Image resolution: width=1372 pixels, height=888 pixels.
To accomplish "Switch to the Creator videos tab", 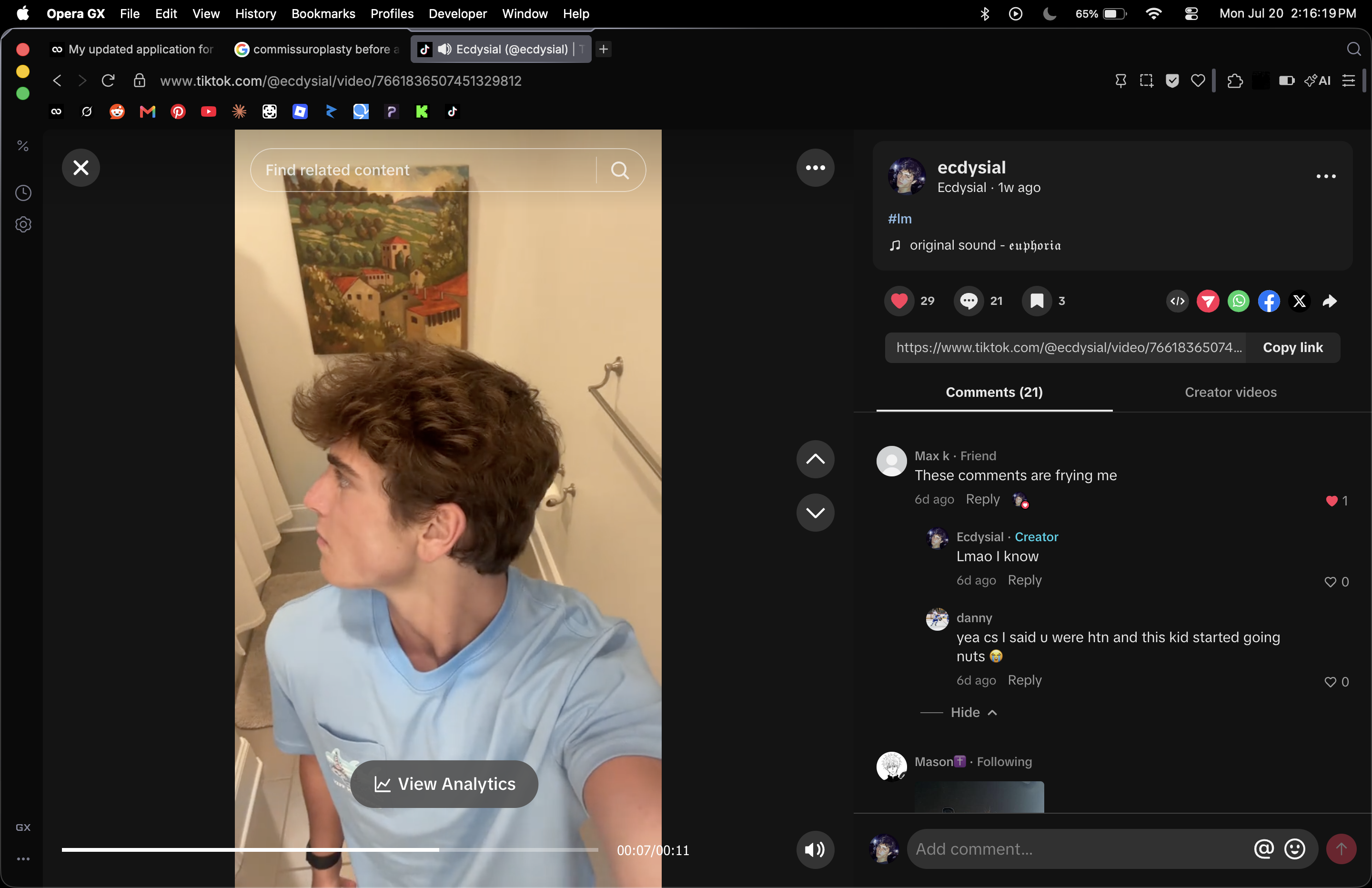I will pos(1231,392).
